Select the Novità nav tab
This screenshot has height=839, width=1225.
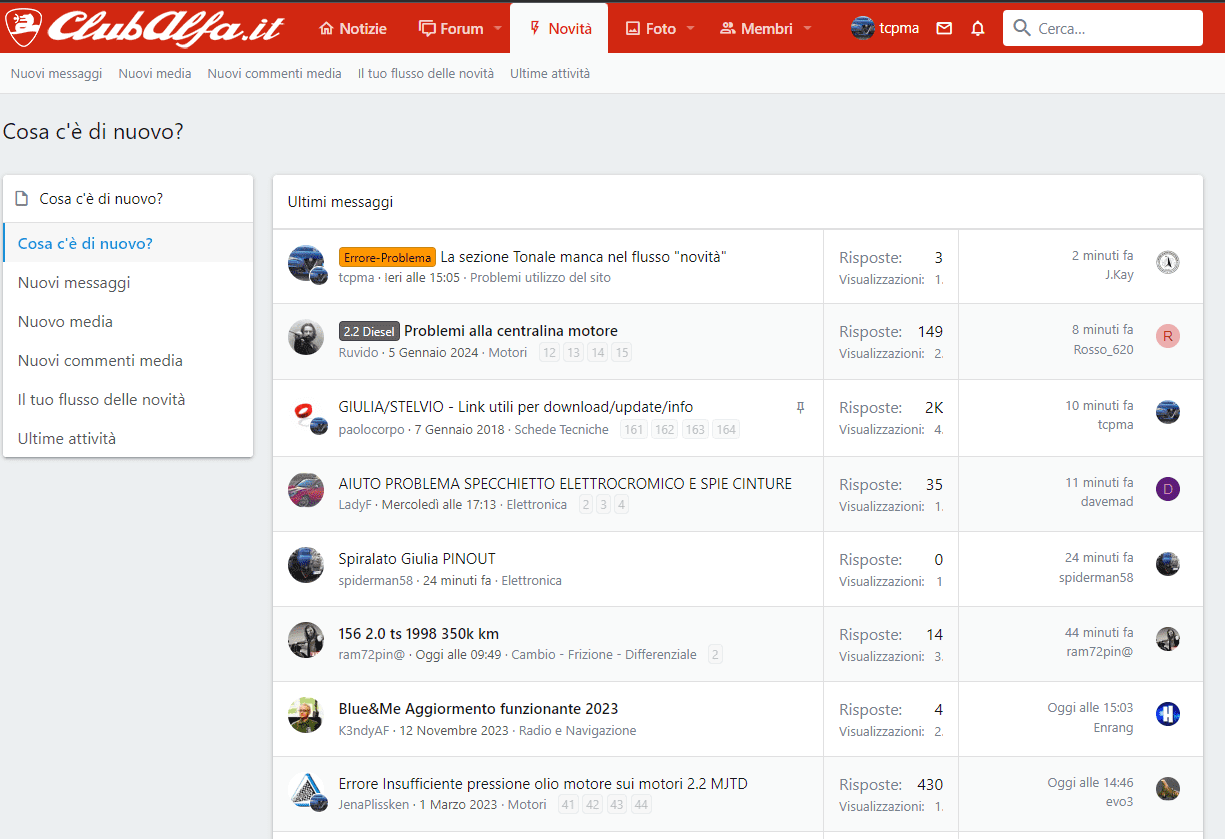[x=559, y=28]
